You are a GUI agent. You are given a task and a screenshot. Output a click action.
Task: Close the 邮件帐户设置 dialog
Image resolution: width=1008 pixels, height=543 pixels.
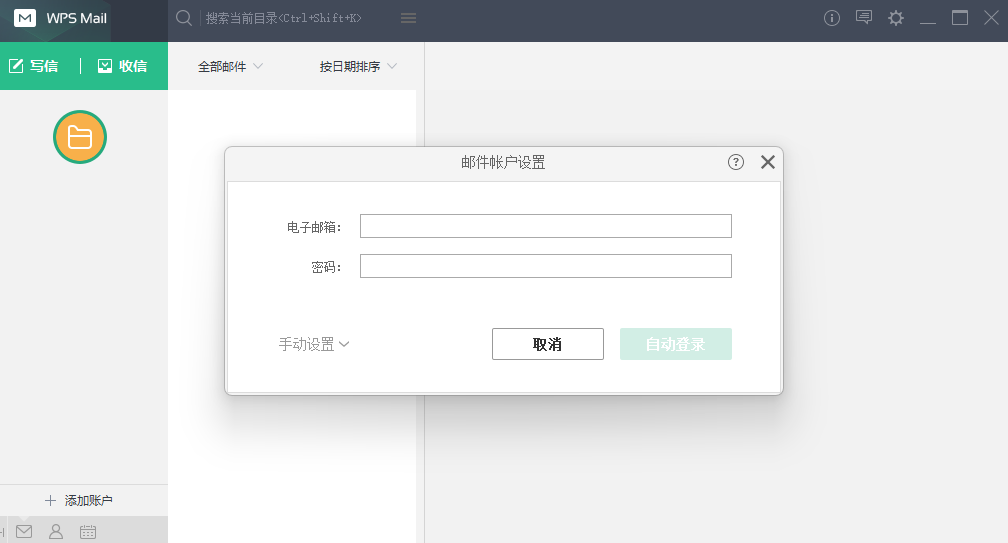pos(768,162)
